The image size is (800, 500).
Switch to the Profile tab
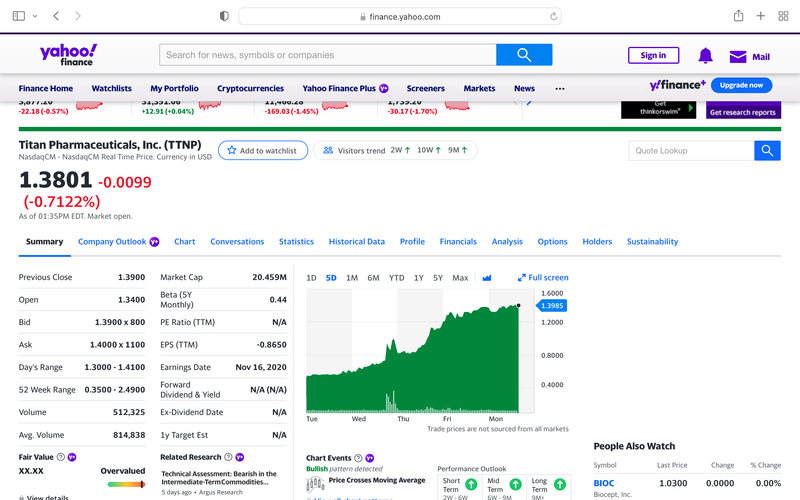[412, 242]
